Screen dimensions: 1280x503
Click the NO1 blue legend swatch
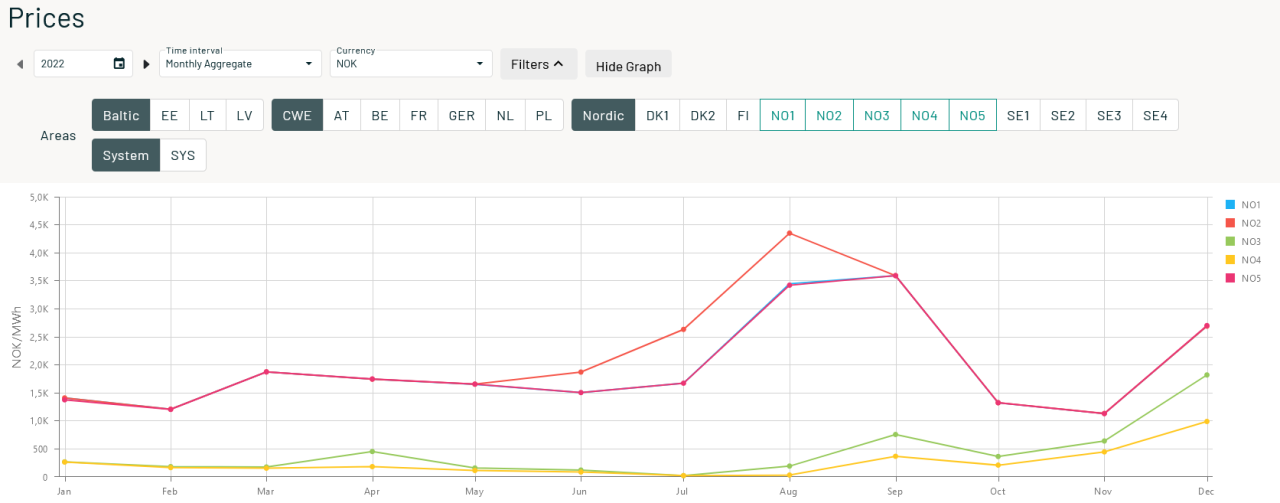[1231, 204]
